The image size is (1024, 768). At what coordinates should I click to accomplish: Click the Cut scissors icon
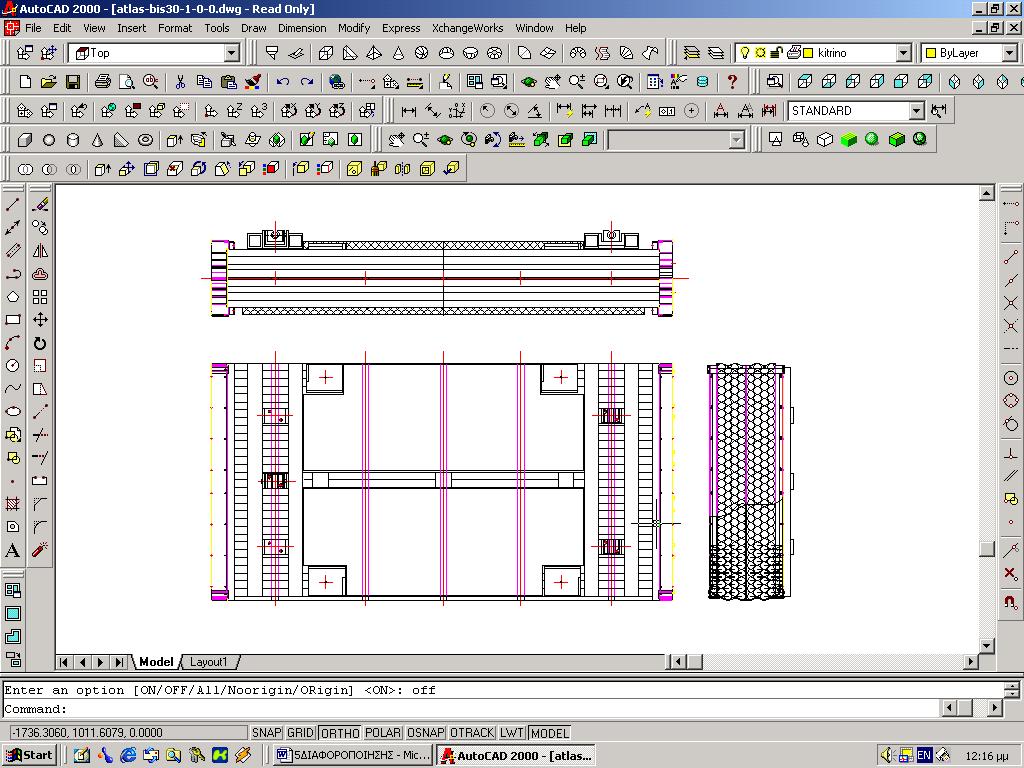click(x=180, y=82)
